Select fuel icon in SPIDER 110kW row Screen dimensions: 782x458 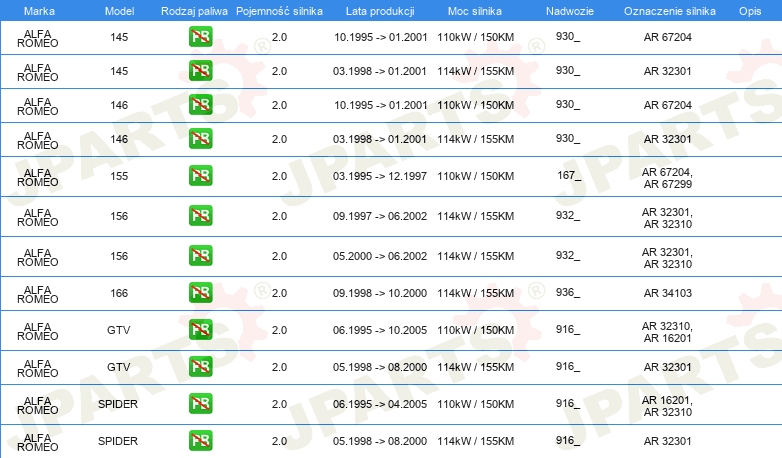point(200,404)
